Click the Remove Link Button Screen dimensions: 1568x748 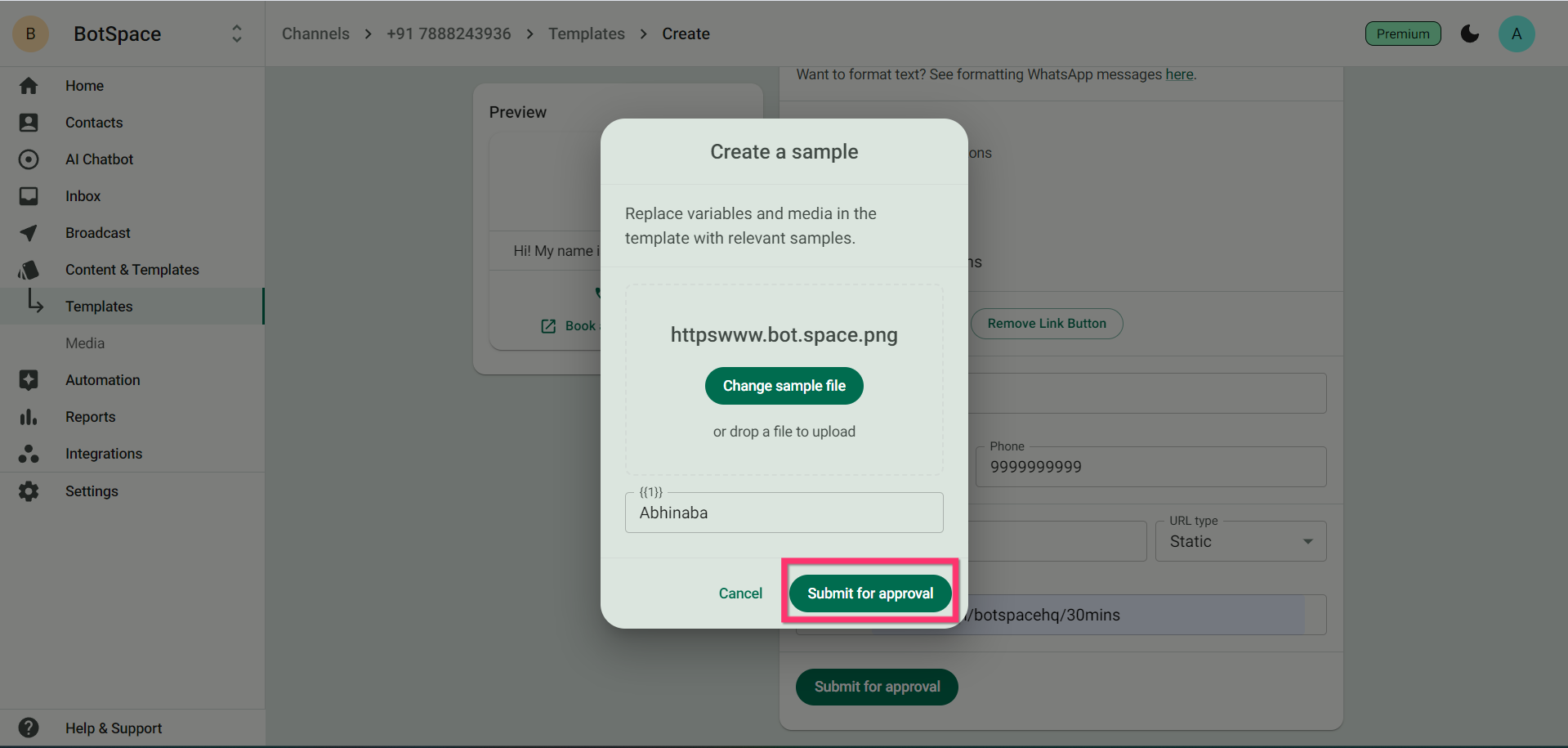point(1047,324)
